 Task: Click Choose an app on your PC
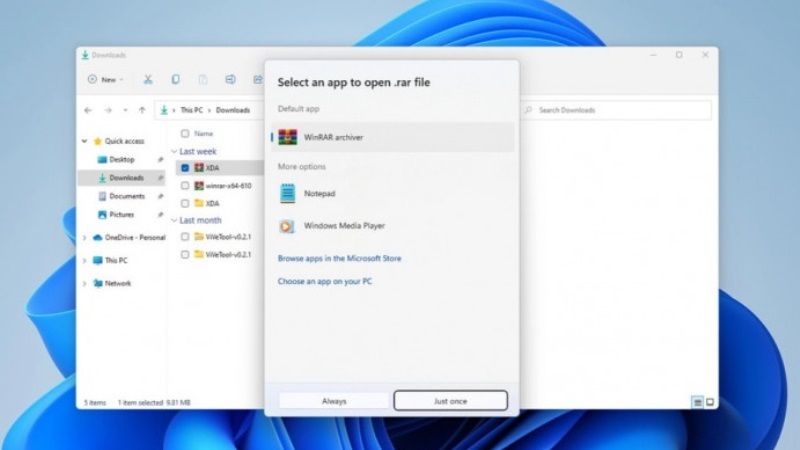pos(324,282)
